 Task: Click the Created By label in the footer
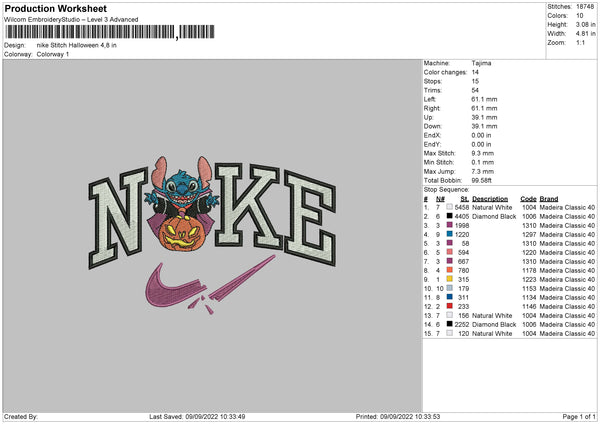point(21,416)
